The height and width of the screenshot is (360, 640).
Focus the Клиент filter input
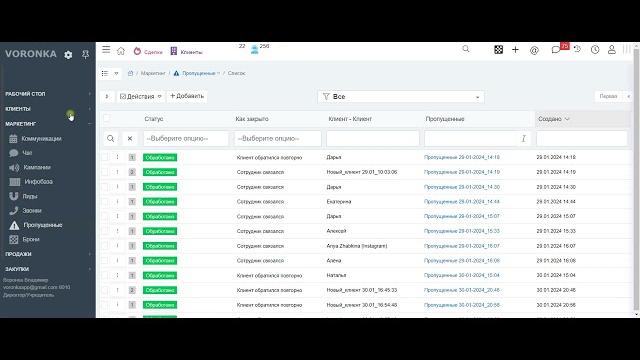[x=373, y=139]
